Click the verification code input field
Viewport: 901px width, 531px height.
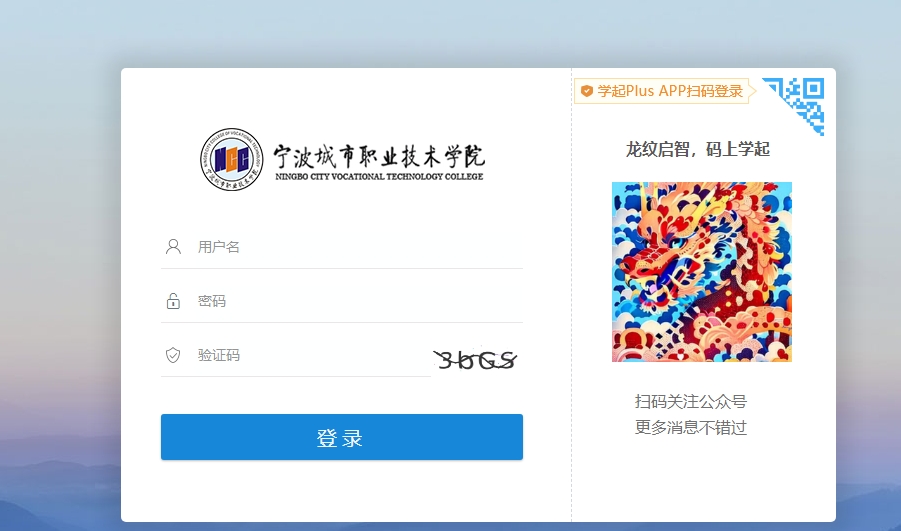tap(296, 355)
